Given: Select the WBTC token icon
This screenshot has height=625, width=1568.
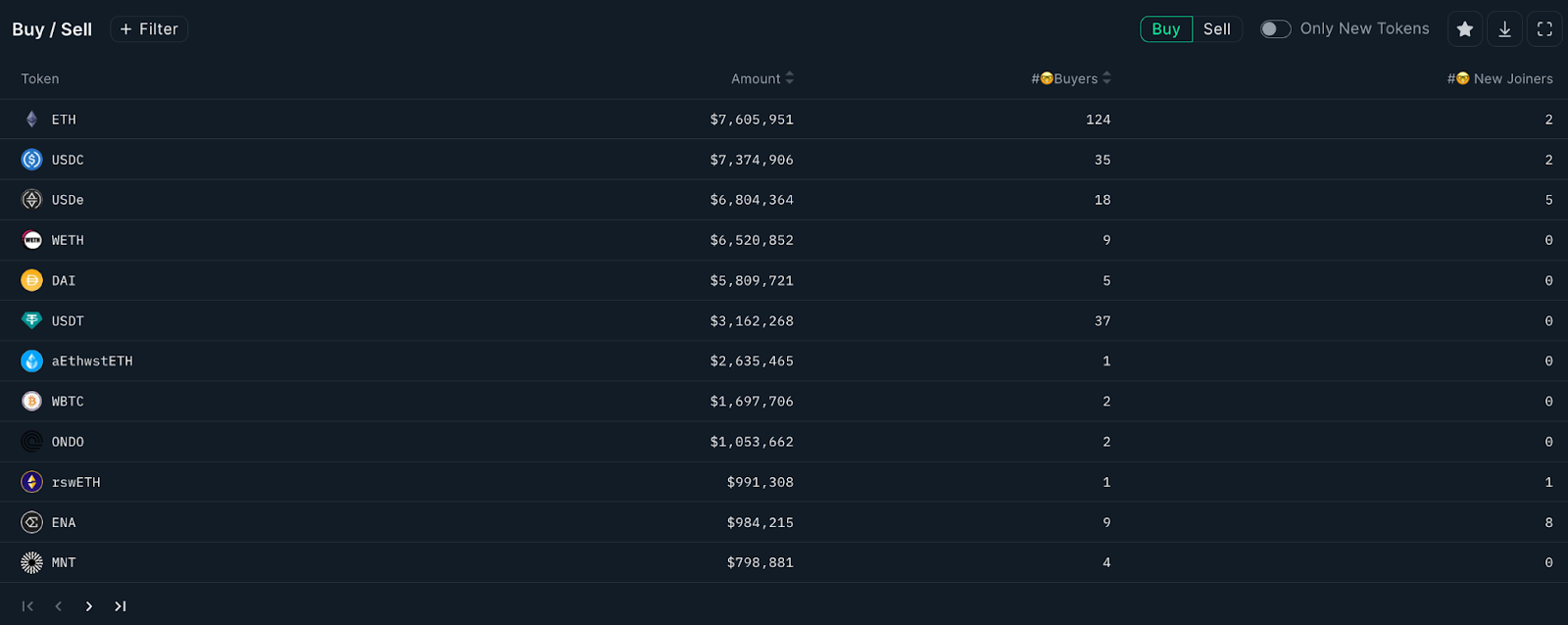Looking at the screenshot, I should [x=30, y=401].
